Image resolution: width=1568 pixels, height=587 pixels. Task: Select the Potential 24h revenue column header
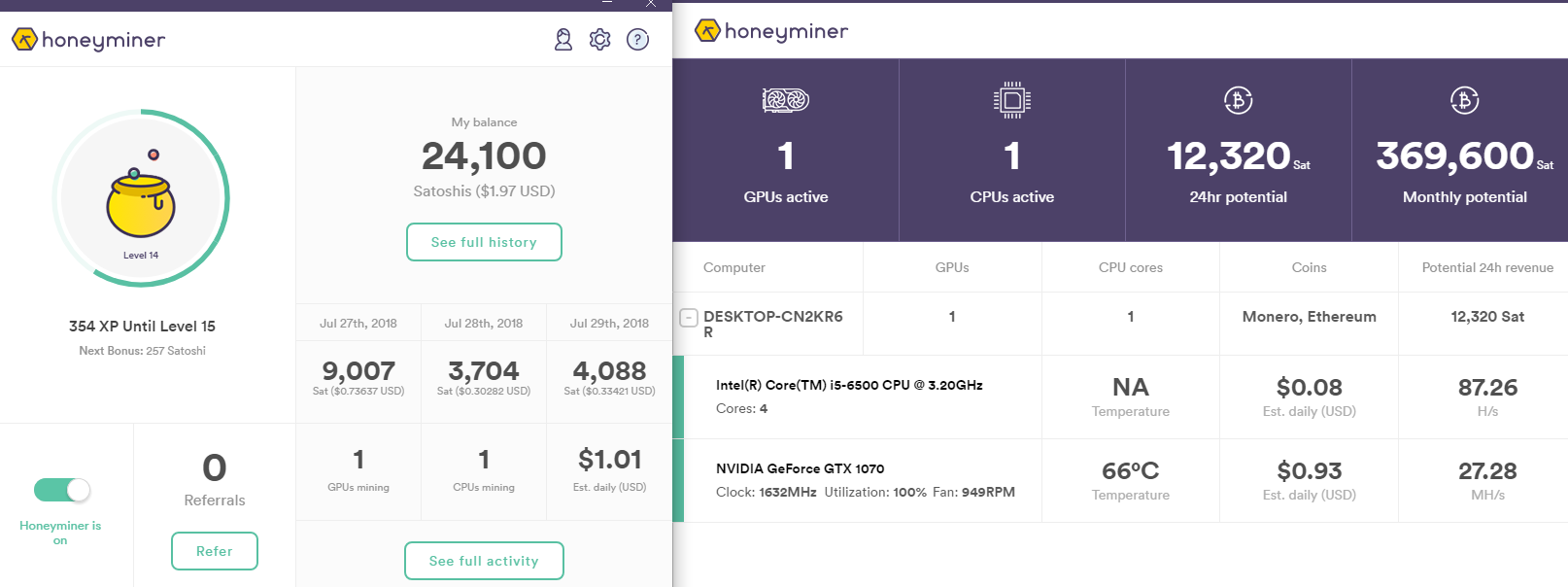click(1487, 267)
